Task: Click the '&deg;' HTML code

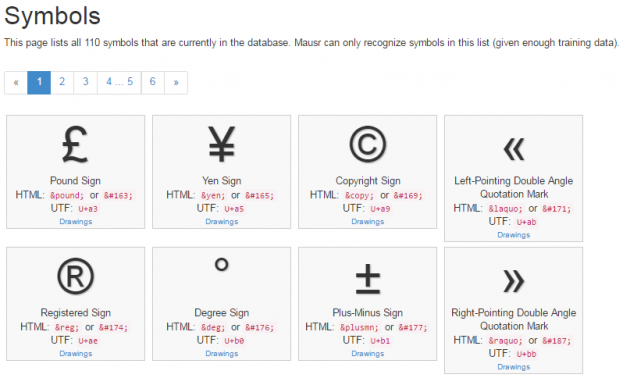Action: click(213, 328)
